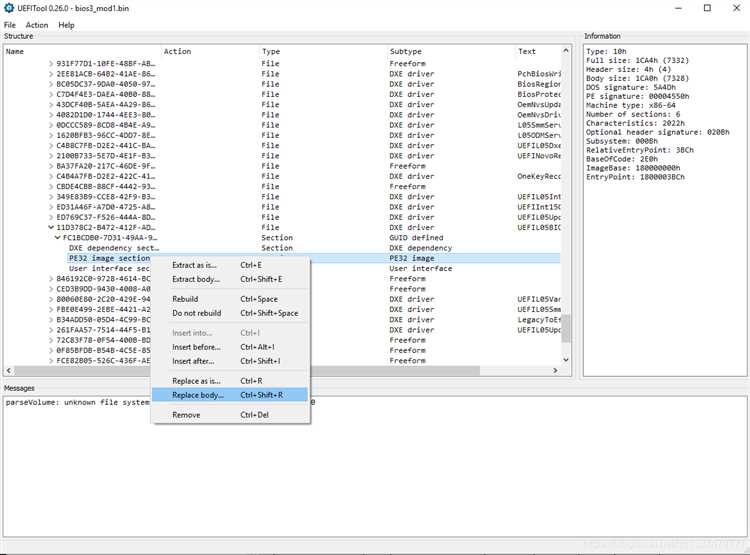
Task: Minimize the UEFITool window
Action: pyautogui.click(x=678, y=8)
